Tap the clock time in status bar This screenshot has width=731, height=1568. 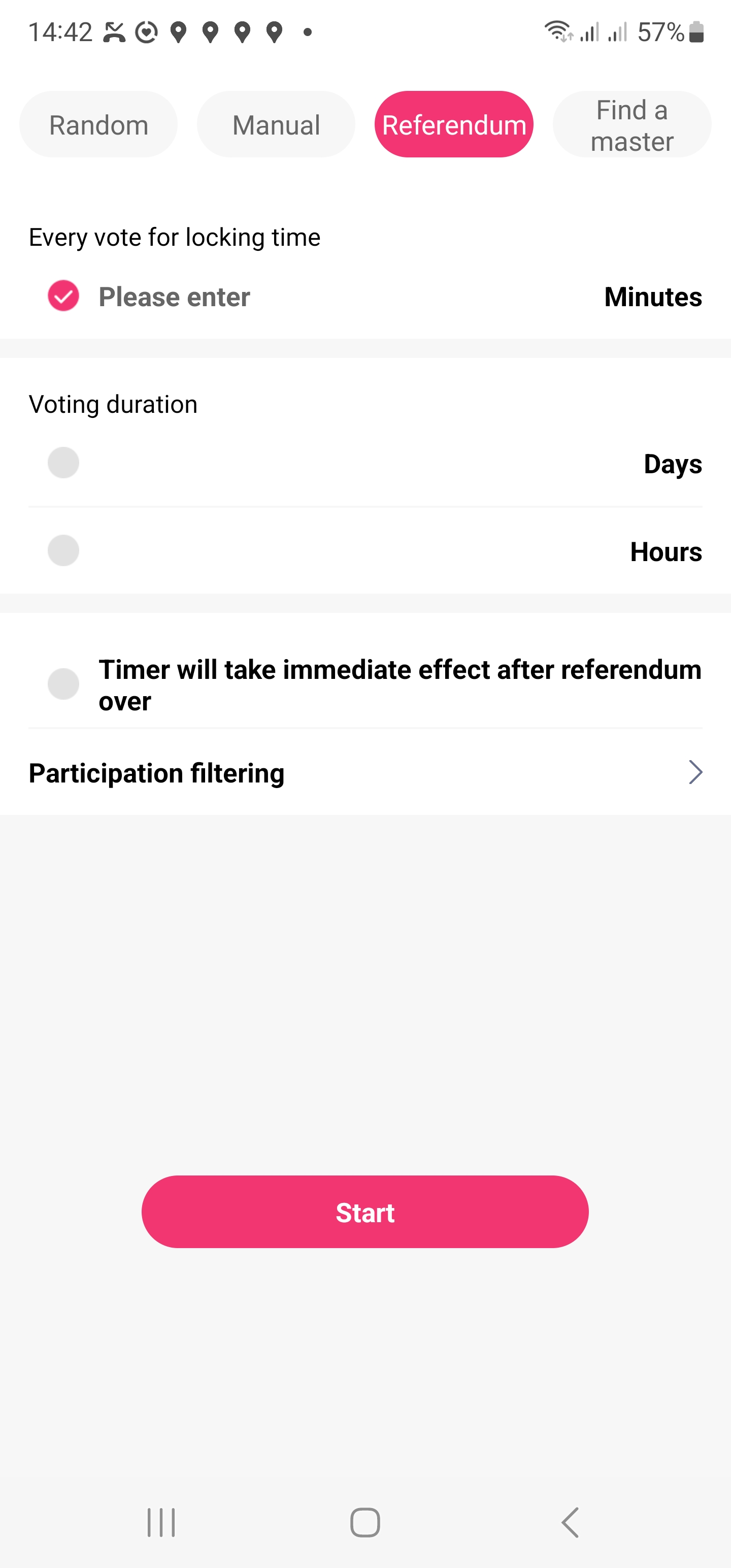(60, 31)
